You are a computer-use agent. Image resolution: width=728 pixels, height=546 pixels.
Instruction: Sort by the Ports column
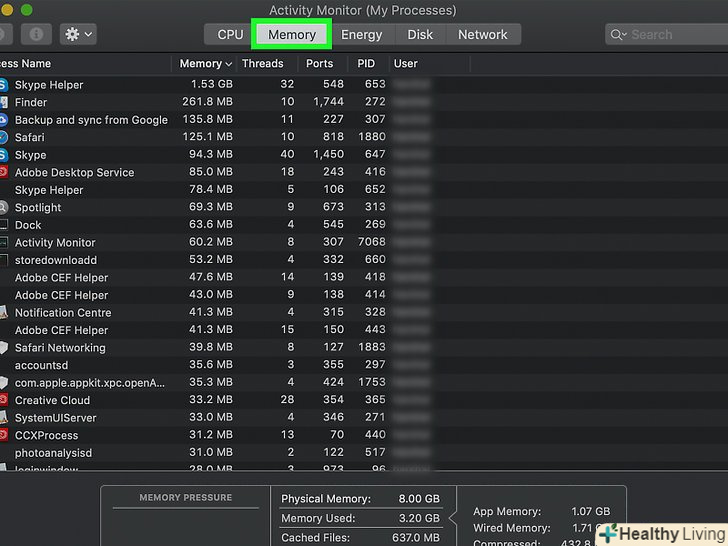click(x=319, y=64)
